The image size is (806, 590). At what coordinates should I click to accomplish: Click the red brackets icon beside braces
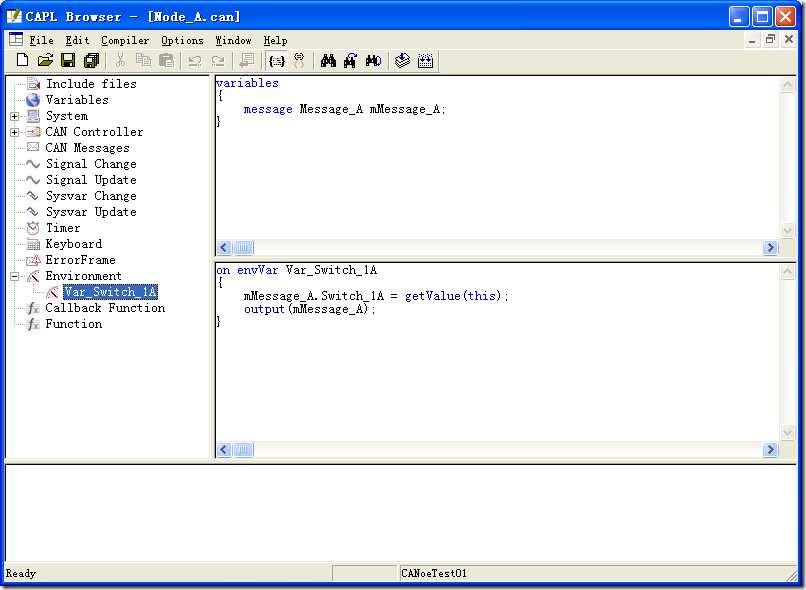(x=299, y=61)
